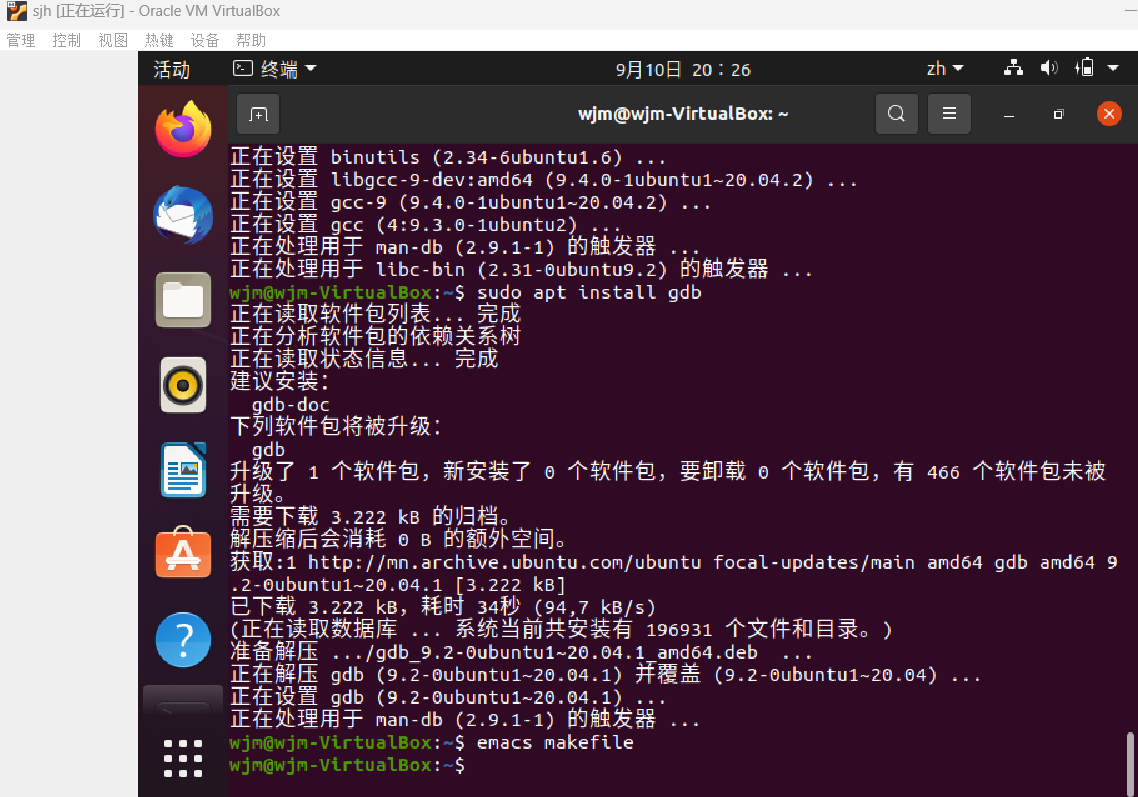Image resolution: width=1138 pixels, height=797 pixels.
Task: Expand the system menu arrow
Action: (1113, 68)
